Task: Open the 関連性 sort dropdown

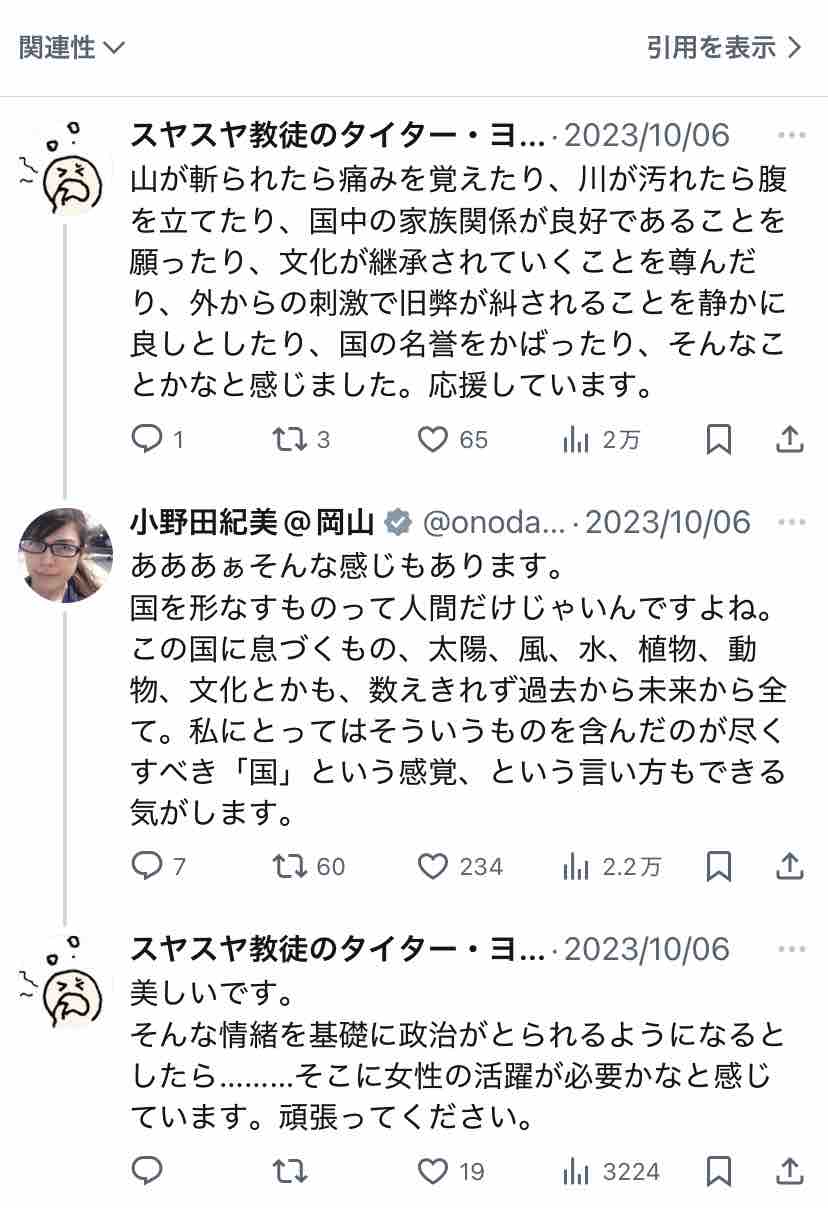Action: coord(72,47)
